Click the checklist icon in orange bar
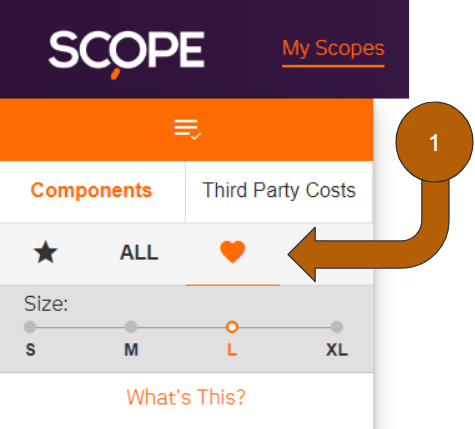The height and width of the screenshot is (429, 475). (187, 129)
